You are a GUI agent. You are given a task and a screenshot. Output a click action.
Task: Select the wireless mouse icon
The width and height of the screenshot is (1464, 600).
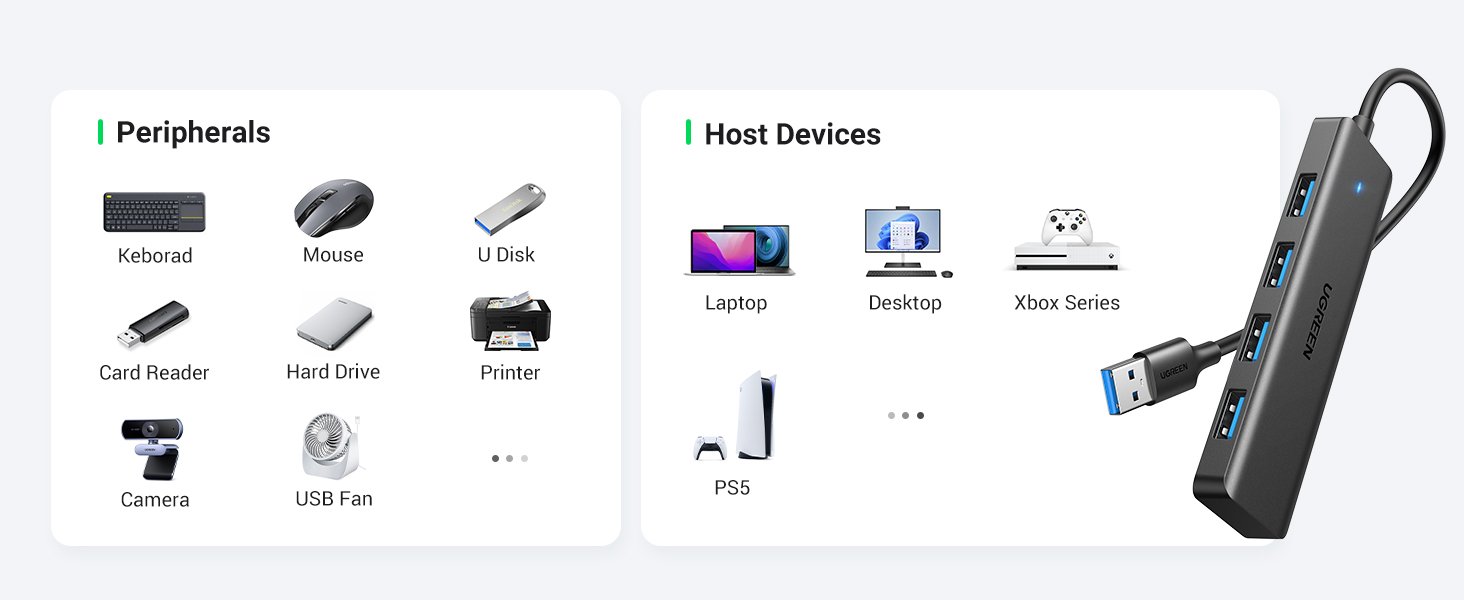(334, 208)
